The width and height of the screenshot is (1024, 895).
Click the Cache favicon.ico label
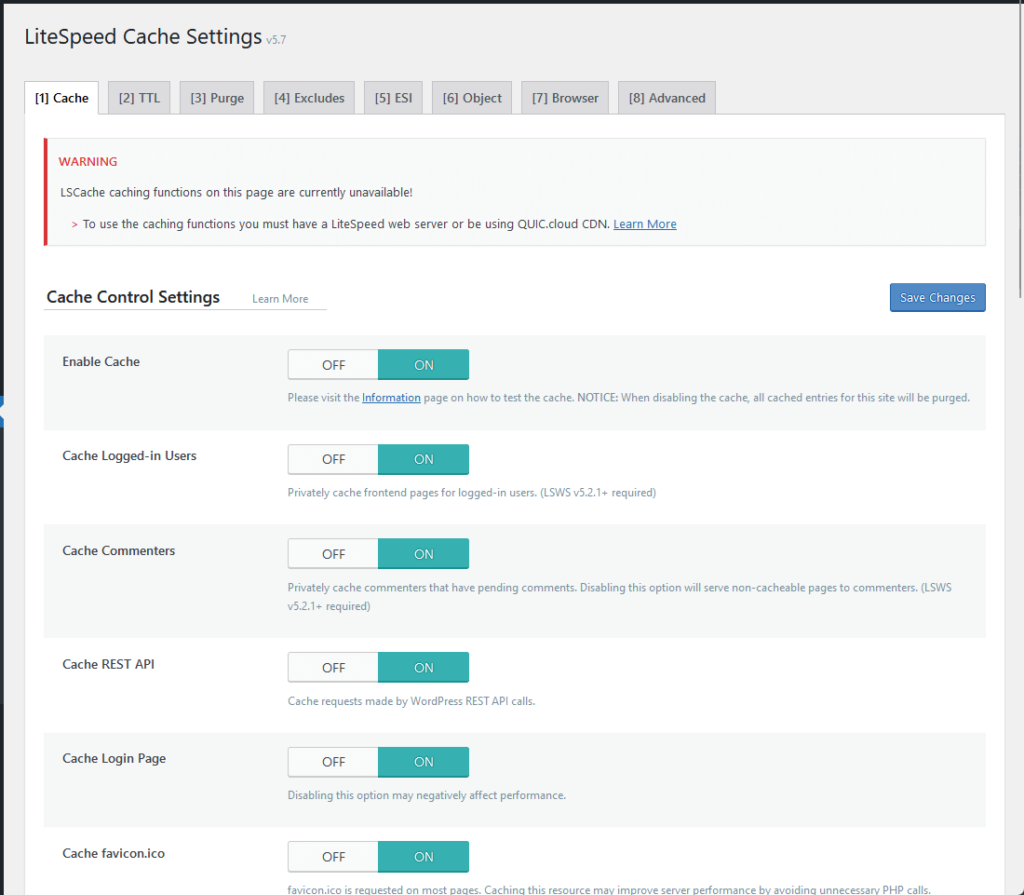pyautogui.click(x=114, y=853)
